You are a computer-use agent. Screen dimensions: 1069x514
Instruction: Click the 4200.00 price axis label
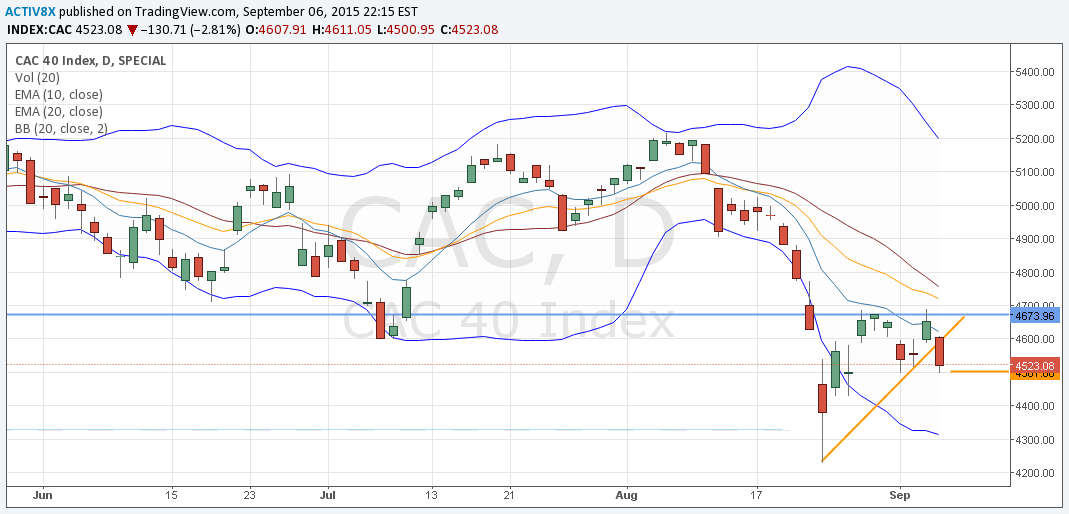1035,473
